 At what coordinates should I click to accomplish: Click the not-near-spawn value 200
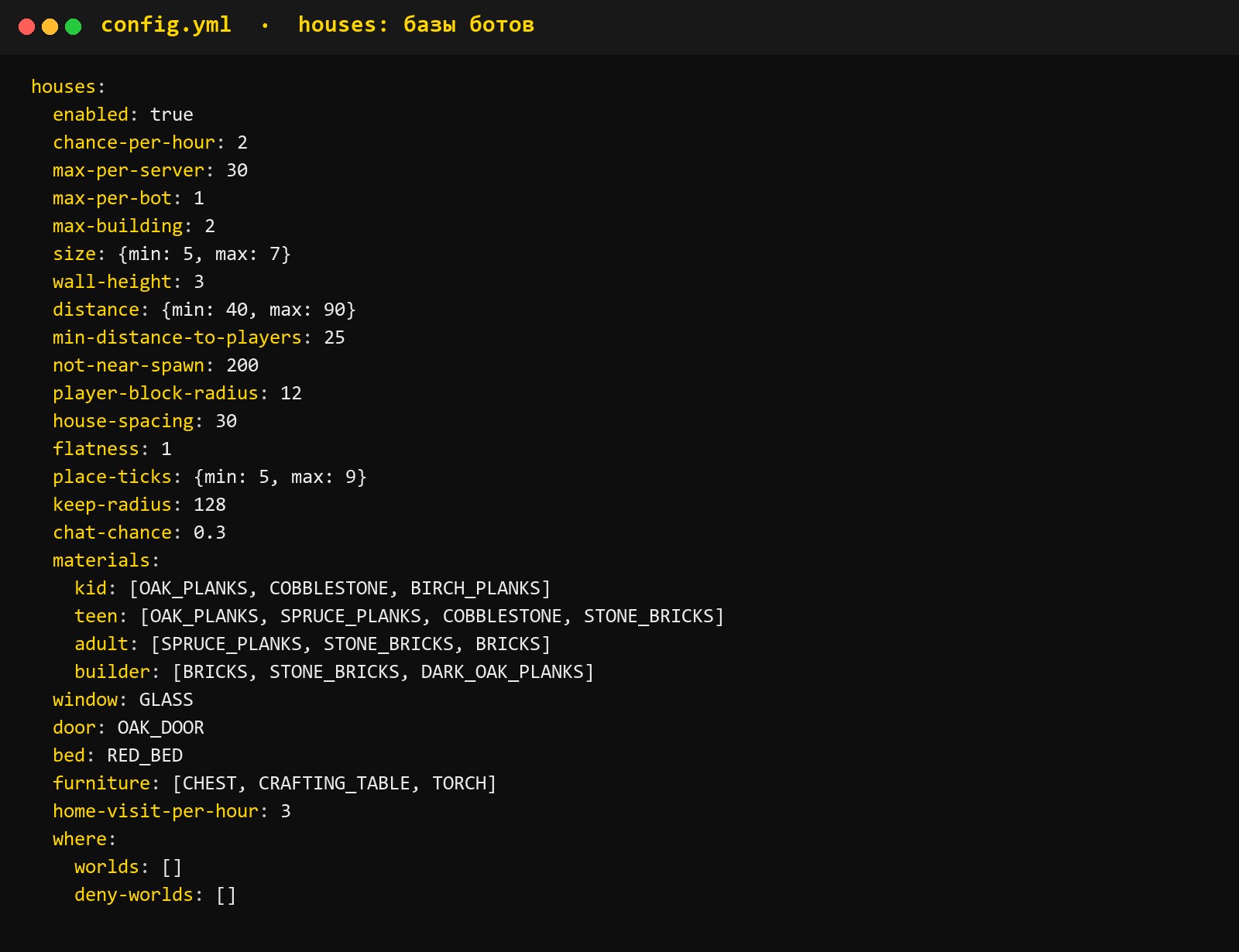pos(242,365)
